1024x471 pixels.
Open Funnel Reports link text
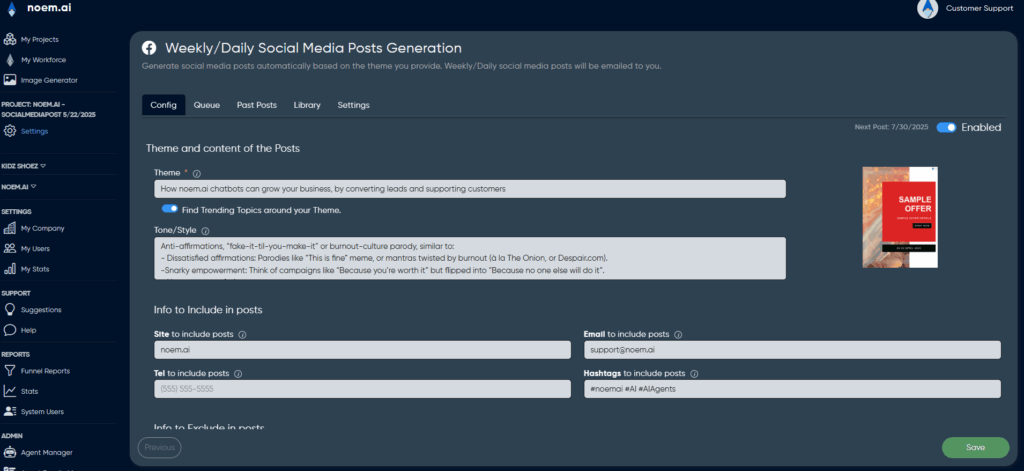45,371
